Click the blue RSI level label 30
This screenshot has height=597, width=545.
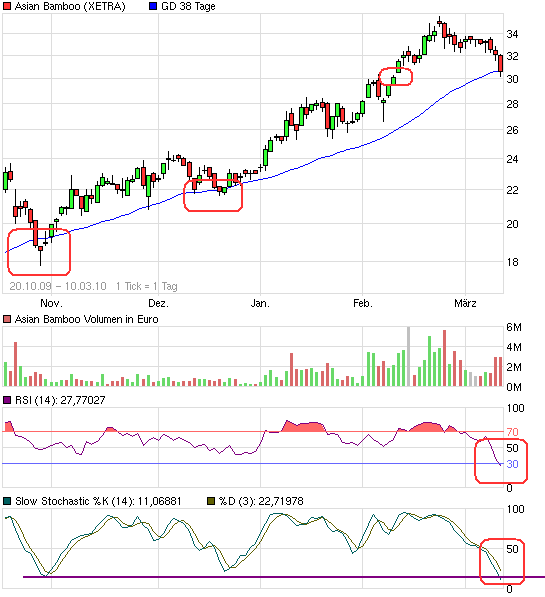click(512, 464)
